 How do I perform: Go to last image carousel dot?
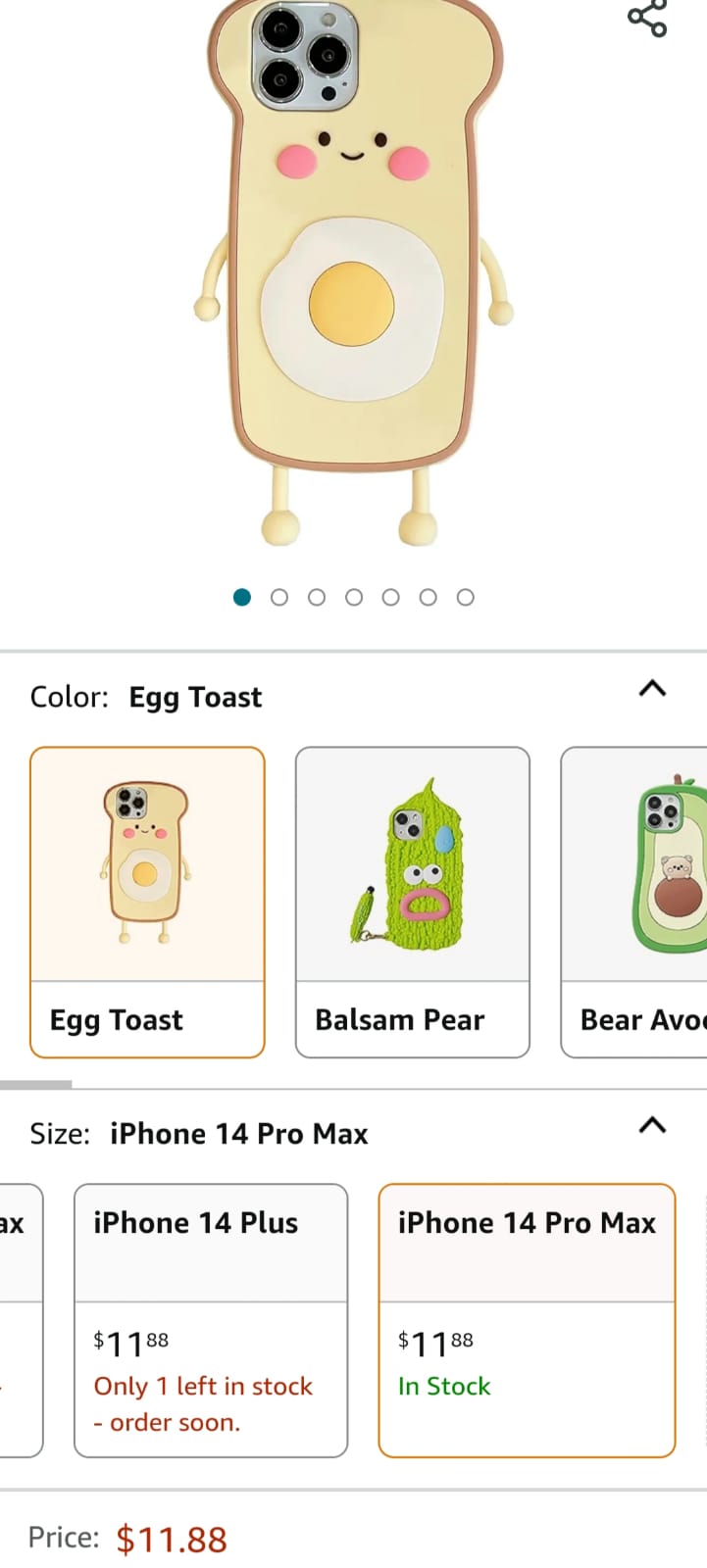(x=466, y=597)
